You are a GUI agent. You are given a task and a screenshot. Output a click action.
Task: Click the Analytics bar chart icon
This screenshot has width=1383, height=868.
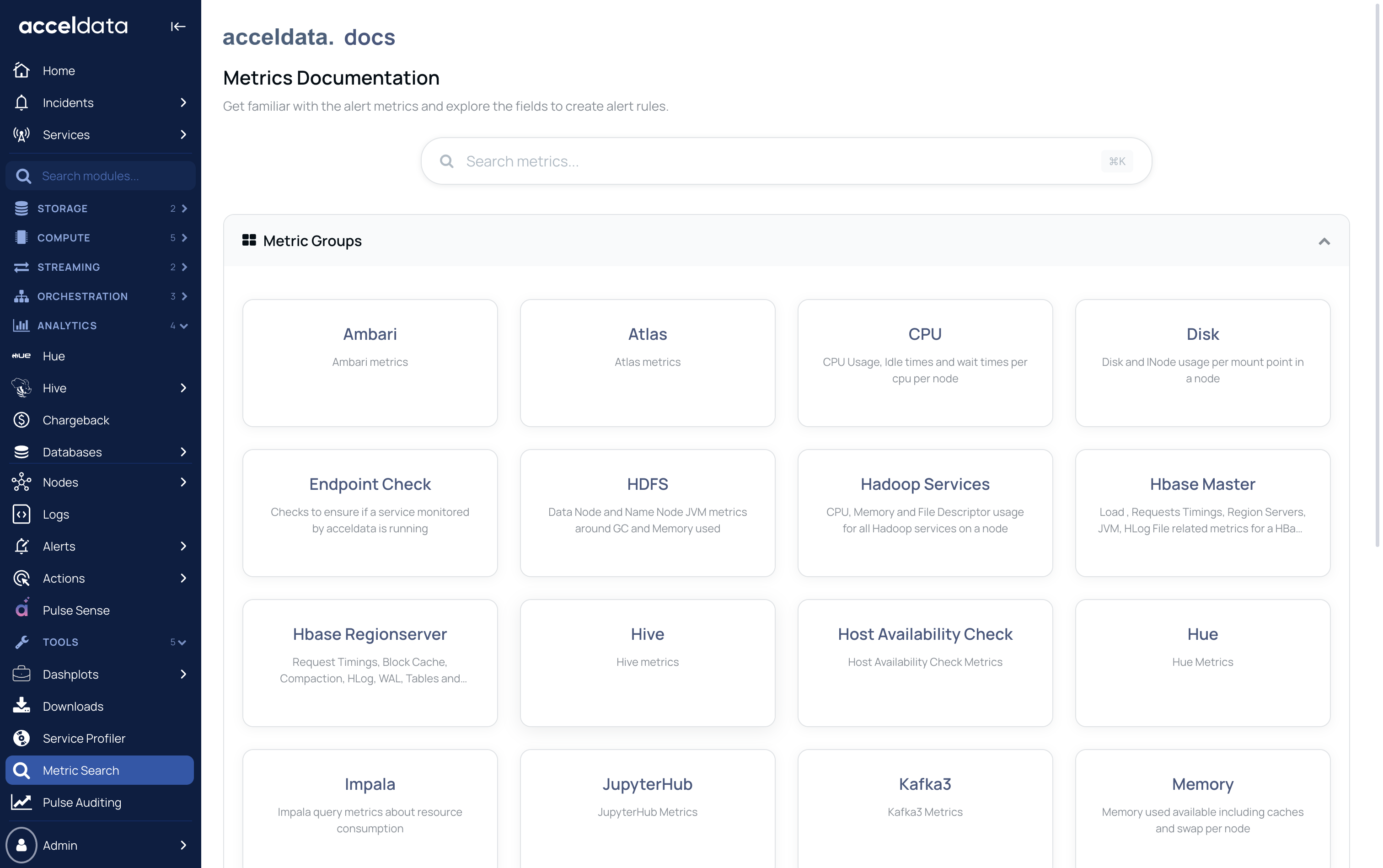coord(22,326)
